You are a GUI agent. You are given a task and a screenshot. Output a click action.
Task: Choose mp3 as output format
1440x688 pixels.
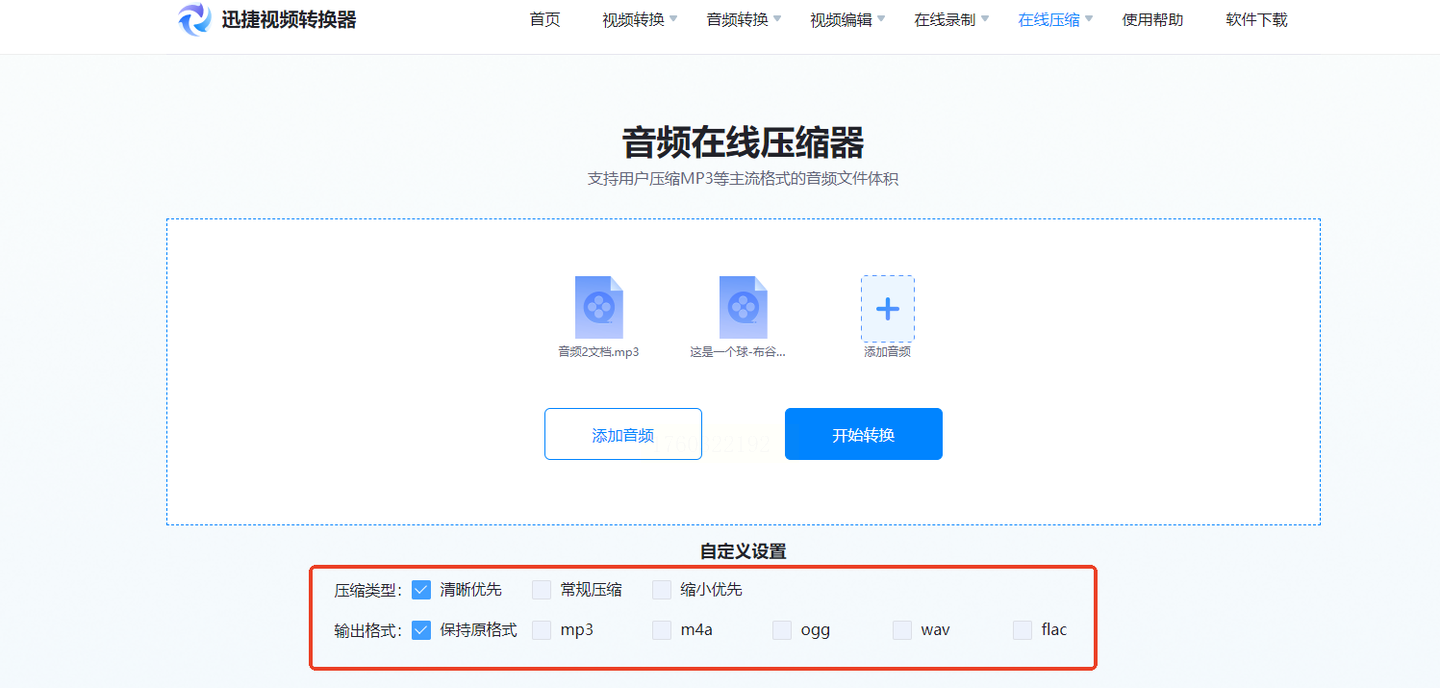click(542, 630)
